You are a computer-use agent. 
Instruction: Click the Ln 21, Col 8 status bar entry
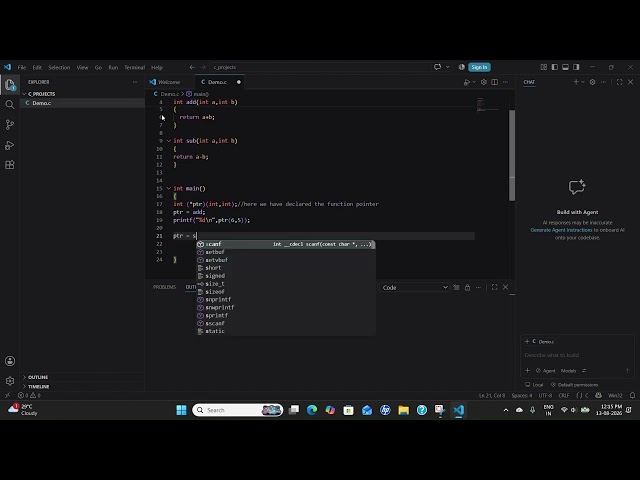click(492, 395)
